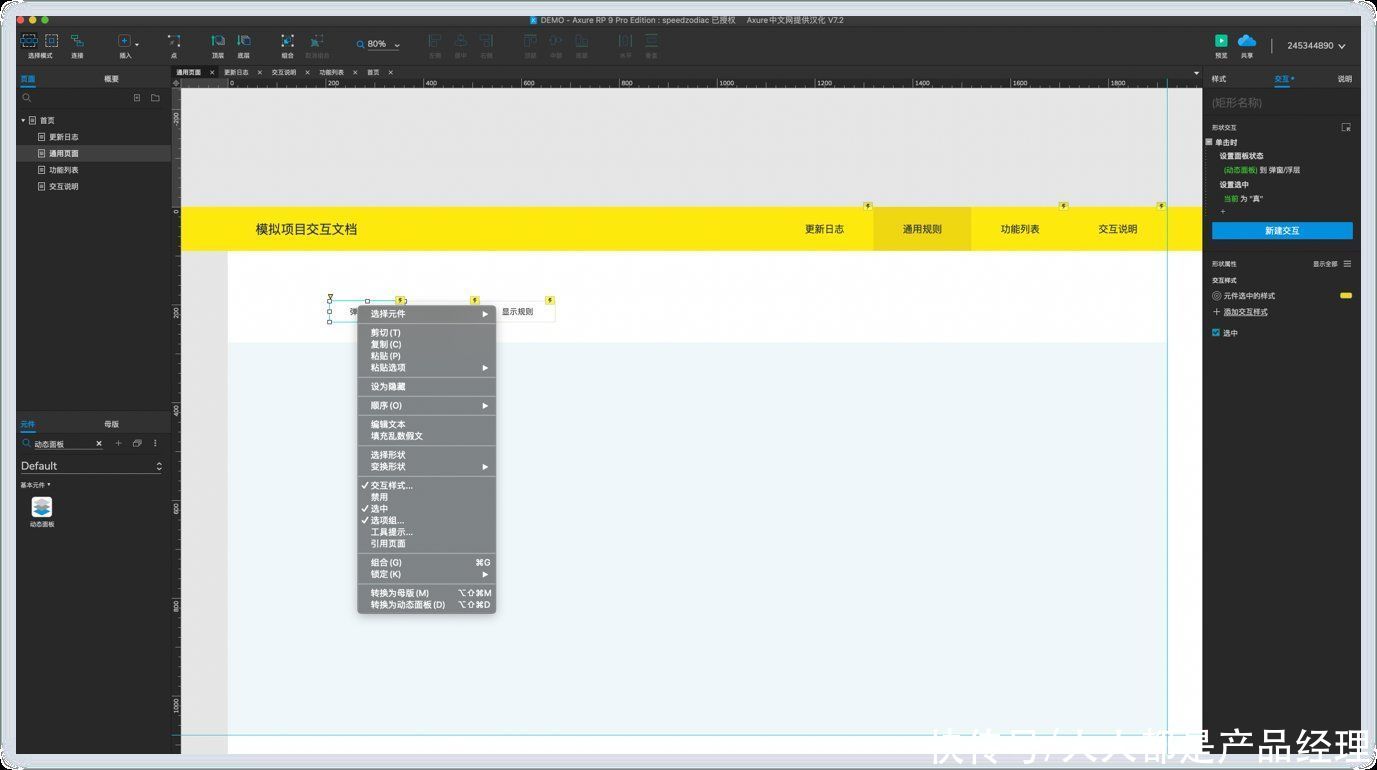1377x770 pixels.
Task: Select the contained selection mode icon
Action: [x=51, y=41]
